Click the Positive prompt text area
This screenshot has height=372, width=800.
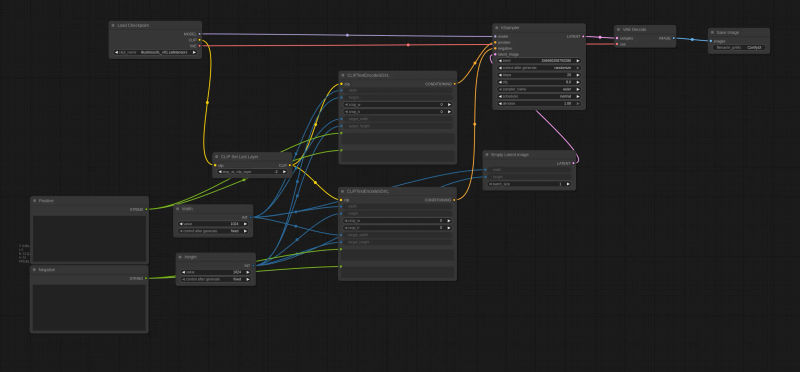(x=89, y=239)
